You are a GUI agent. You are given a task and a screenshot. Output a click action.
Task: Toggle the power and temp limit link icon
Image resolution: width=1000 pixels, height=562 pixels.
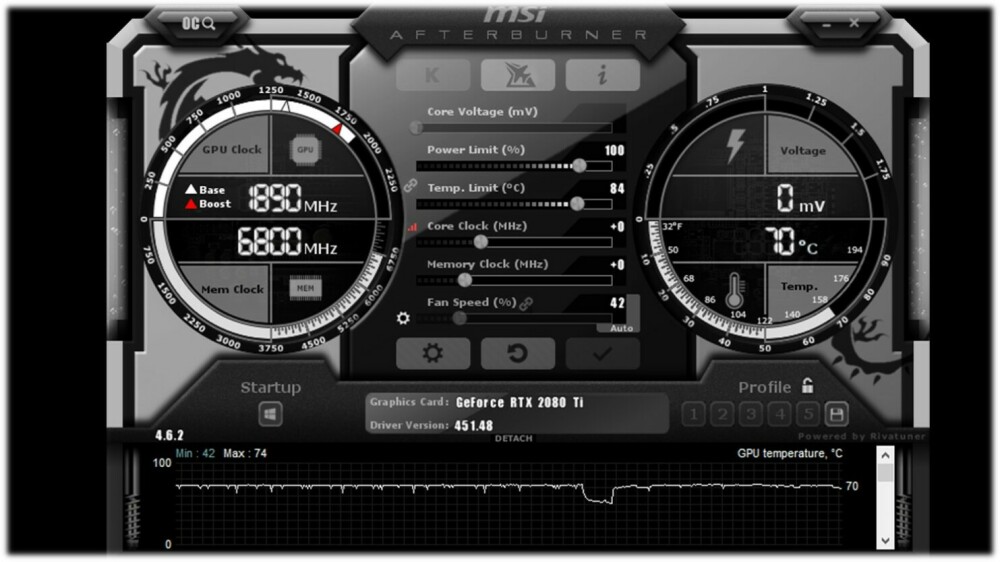410,186
